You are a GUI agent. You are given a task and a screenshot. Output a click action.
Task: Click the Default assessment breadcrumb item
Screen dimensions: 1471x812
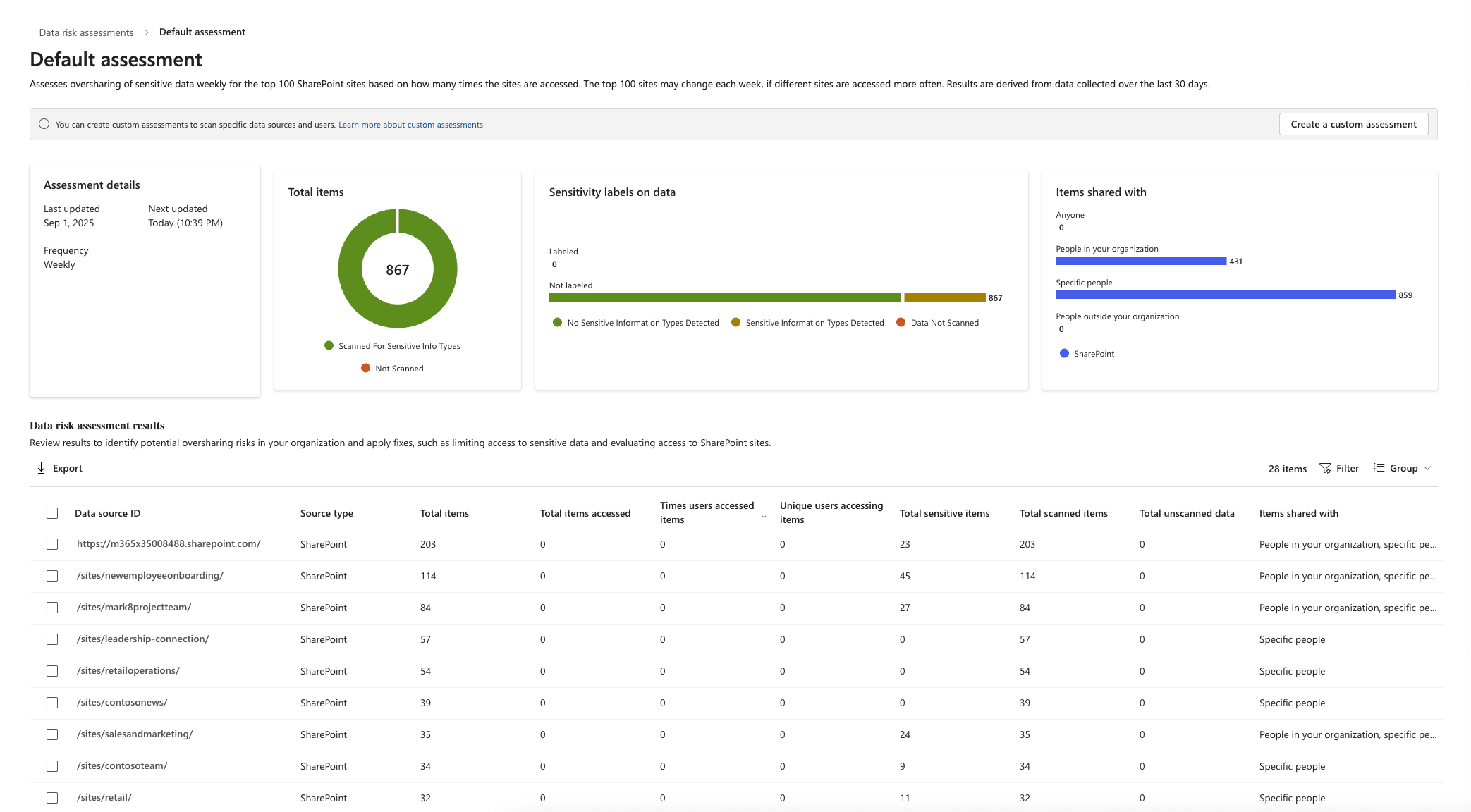tap(202, 32)
